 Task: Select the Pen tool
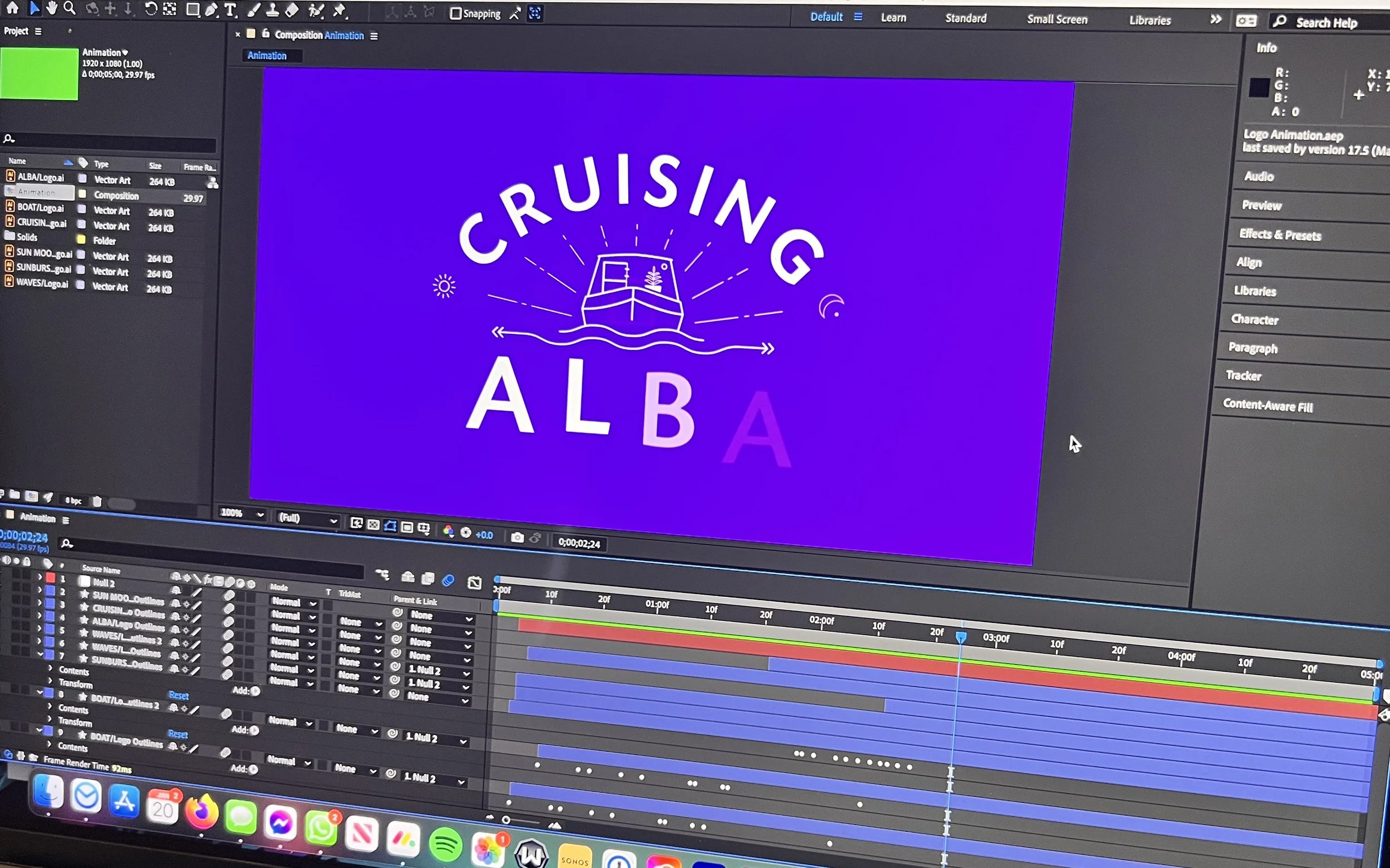pos(211,10)
